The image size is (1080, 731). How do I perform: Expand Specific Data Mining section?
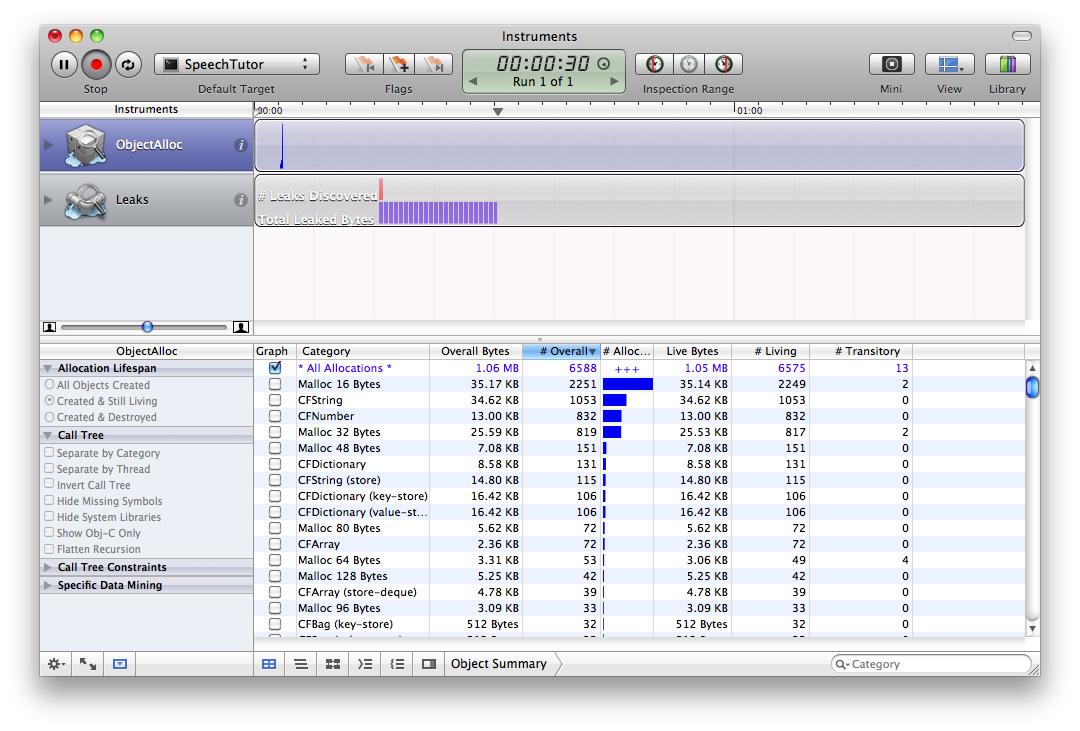[48, 585]
